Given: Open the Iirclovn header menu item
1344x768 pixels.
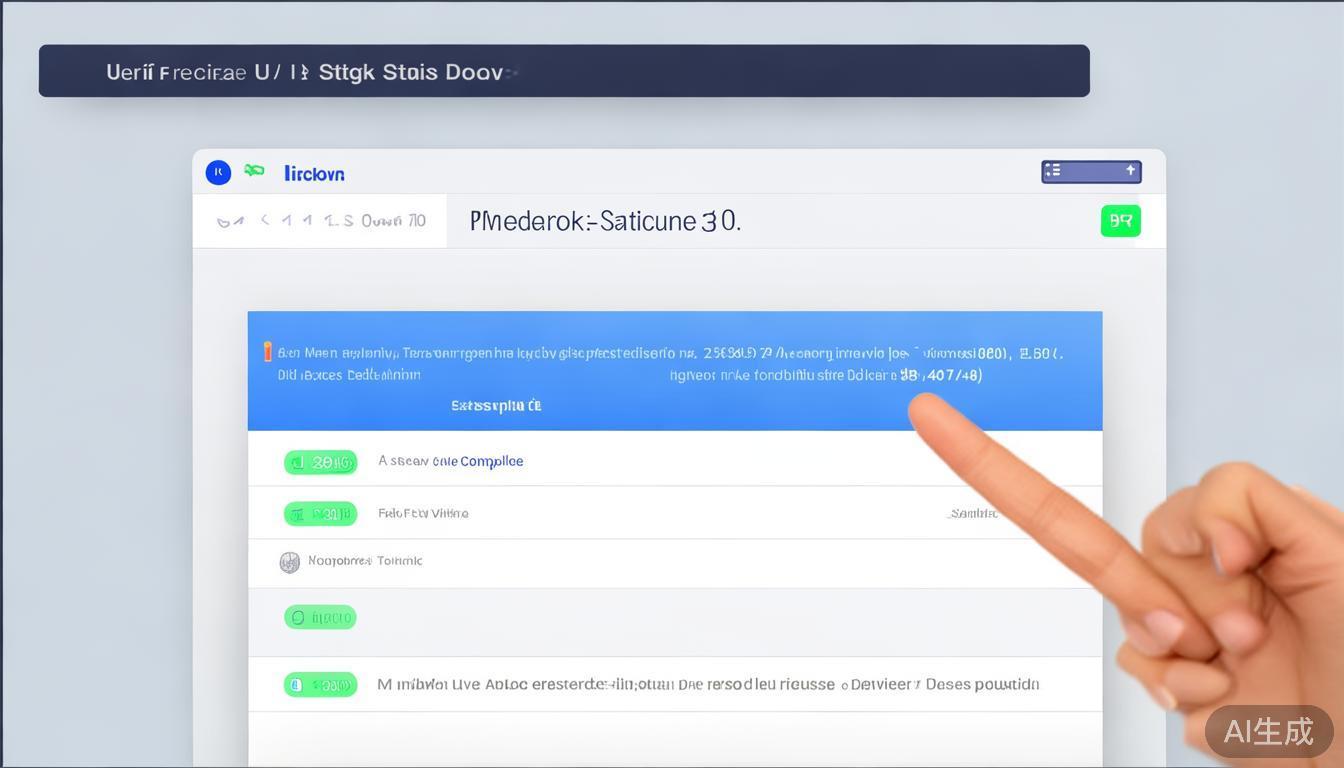Looking at the screenshot, I should (x=314, y=174).
